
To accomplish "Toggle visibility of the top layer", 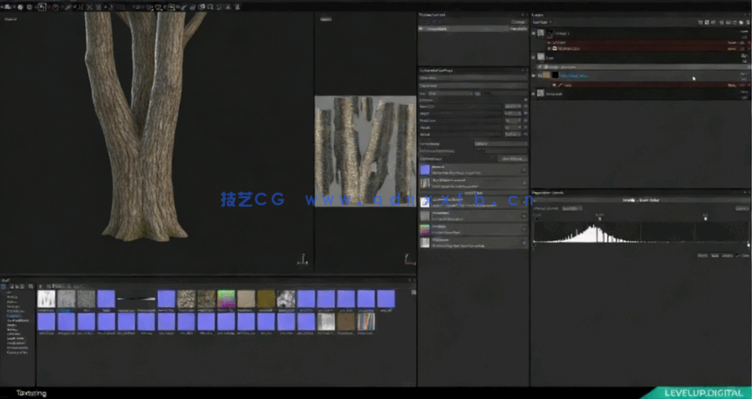I will tap(534, 33).
